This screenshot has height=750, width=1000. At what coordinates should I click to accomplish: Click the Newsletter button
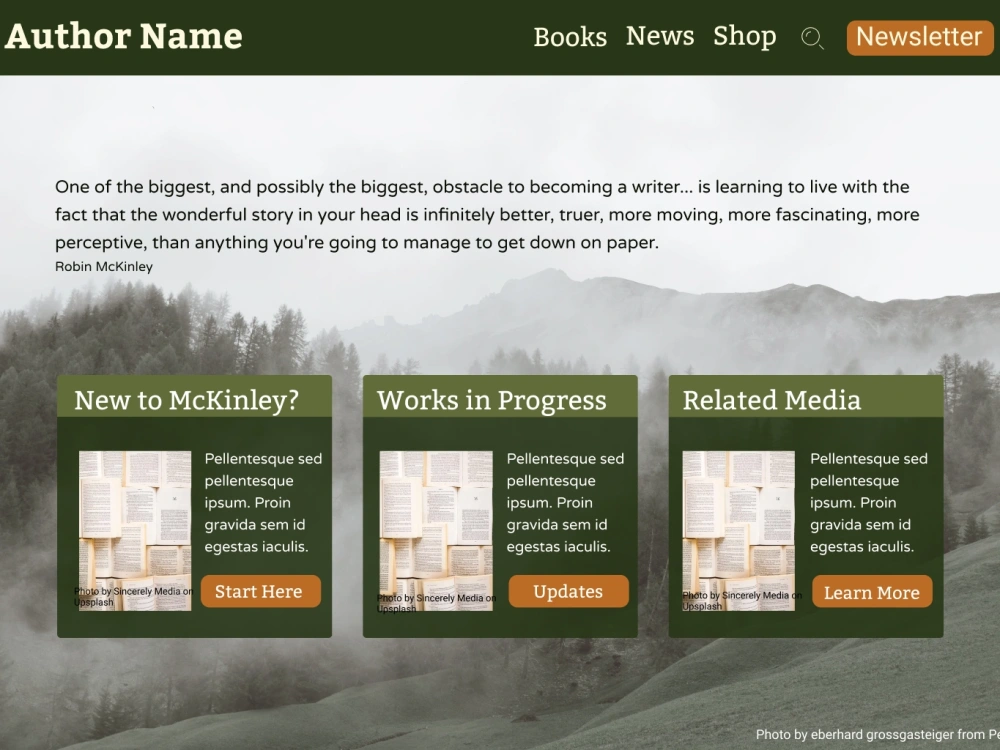click(920, 37)
